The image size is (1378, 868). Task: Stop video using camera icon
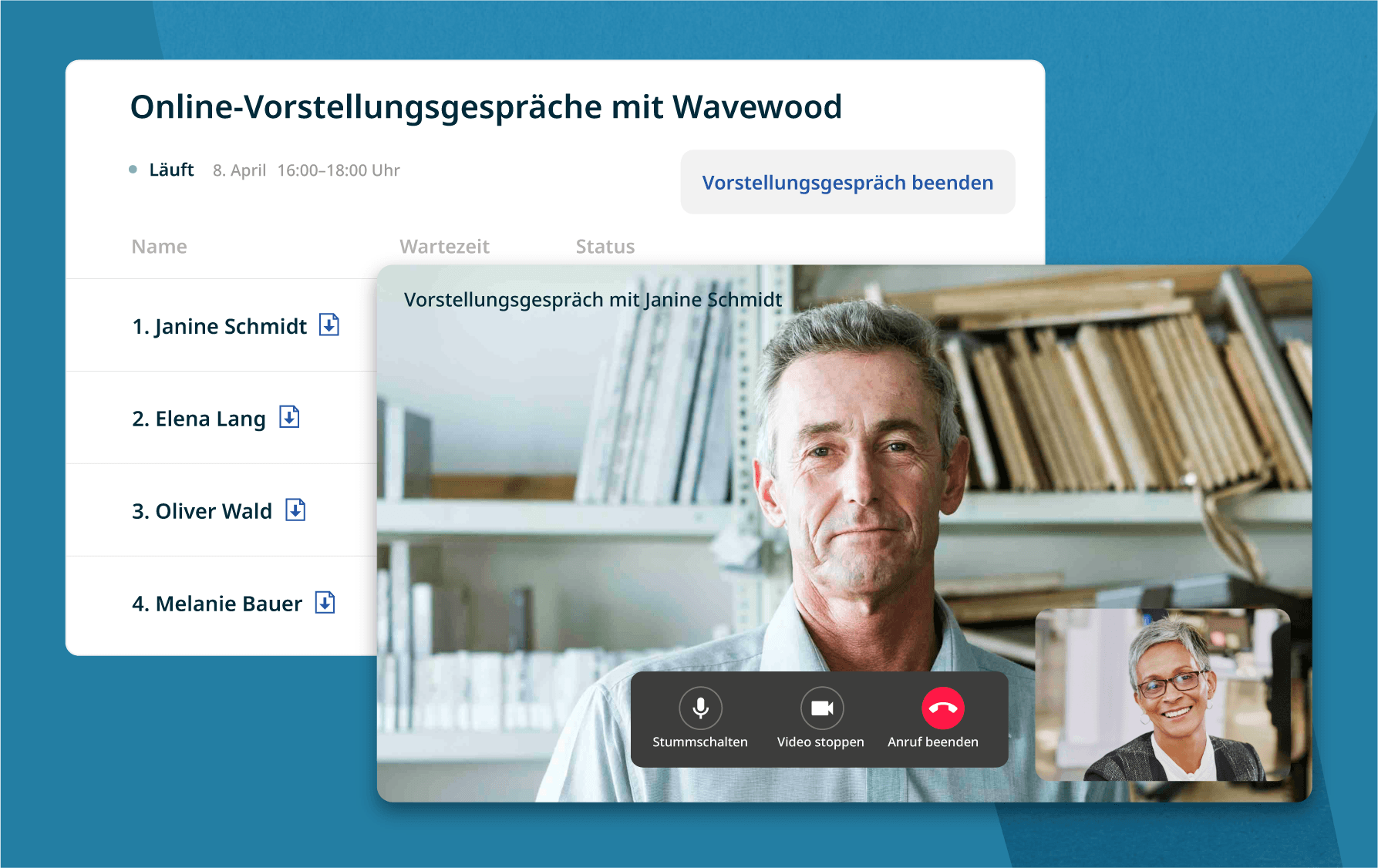(x=822, y=708)
